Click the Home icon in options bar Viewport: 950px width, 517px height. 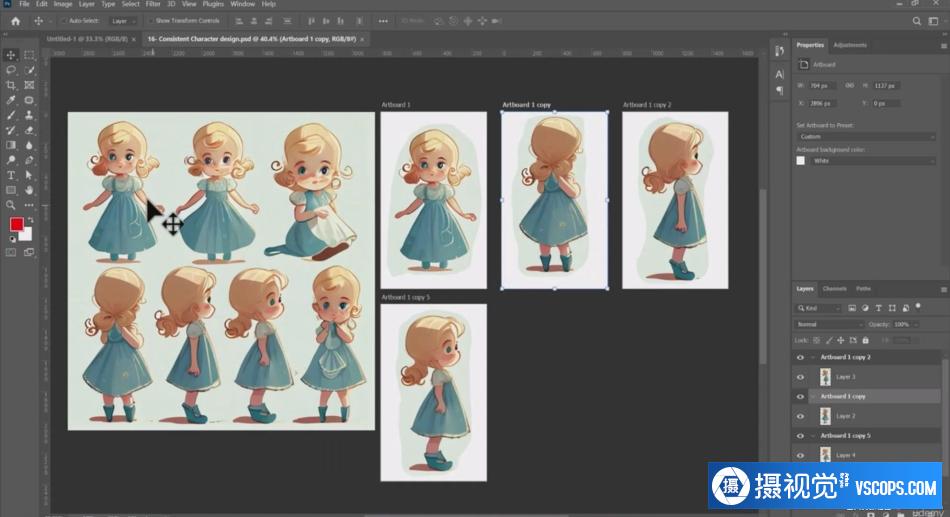(15, 21)
